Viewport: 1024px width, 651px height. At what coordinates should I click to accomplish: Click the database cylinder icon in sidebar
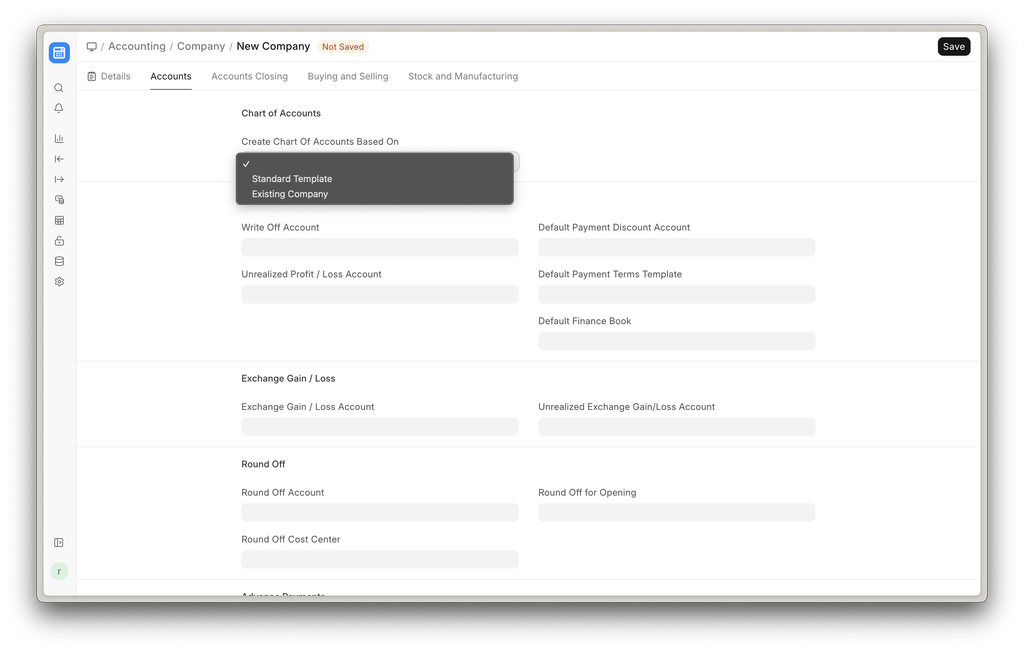tap(59, 261)
